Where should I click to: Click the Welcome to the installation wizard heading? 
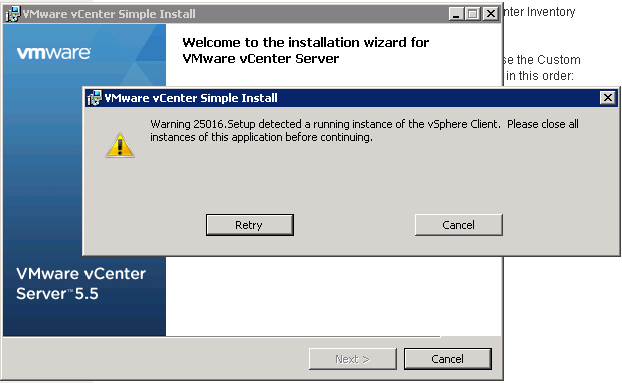tap(305, 50)
